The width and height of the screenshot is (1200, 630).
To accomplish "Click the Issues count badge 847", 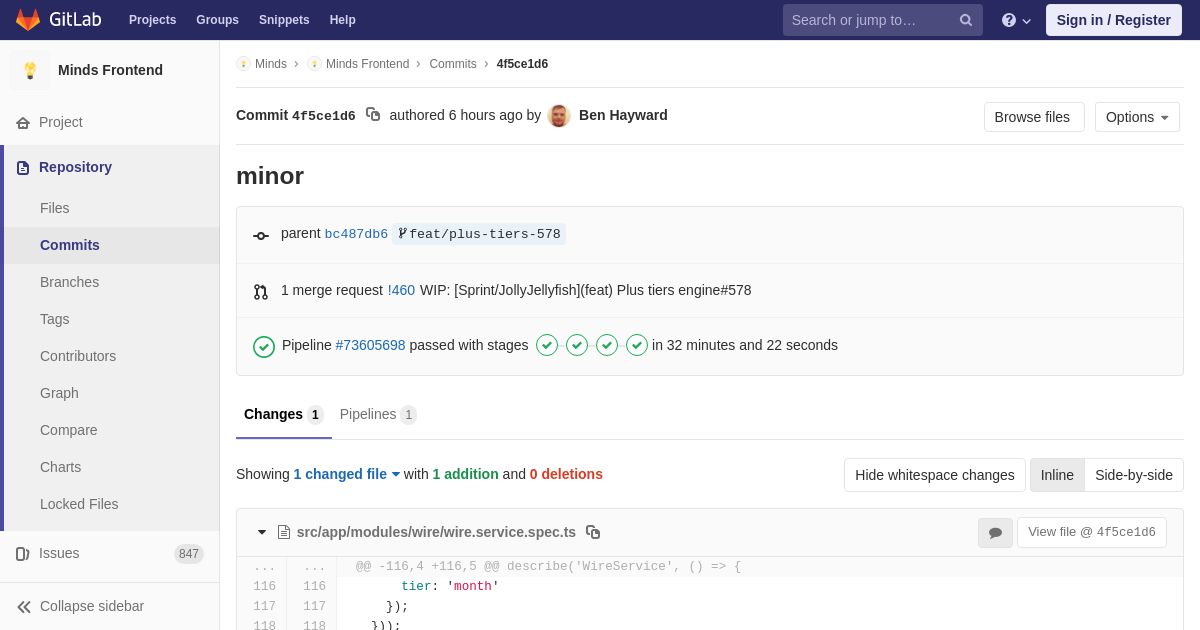I will click(189, 554).
